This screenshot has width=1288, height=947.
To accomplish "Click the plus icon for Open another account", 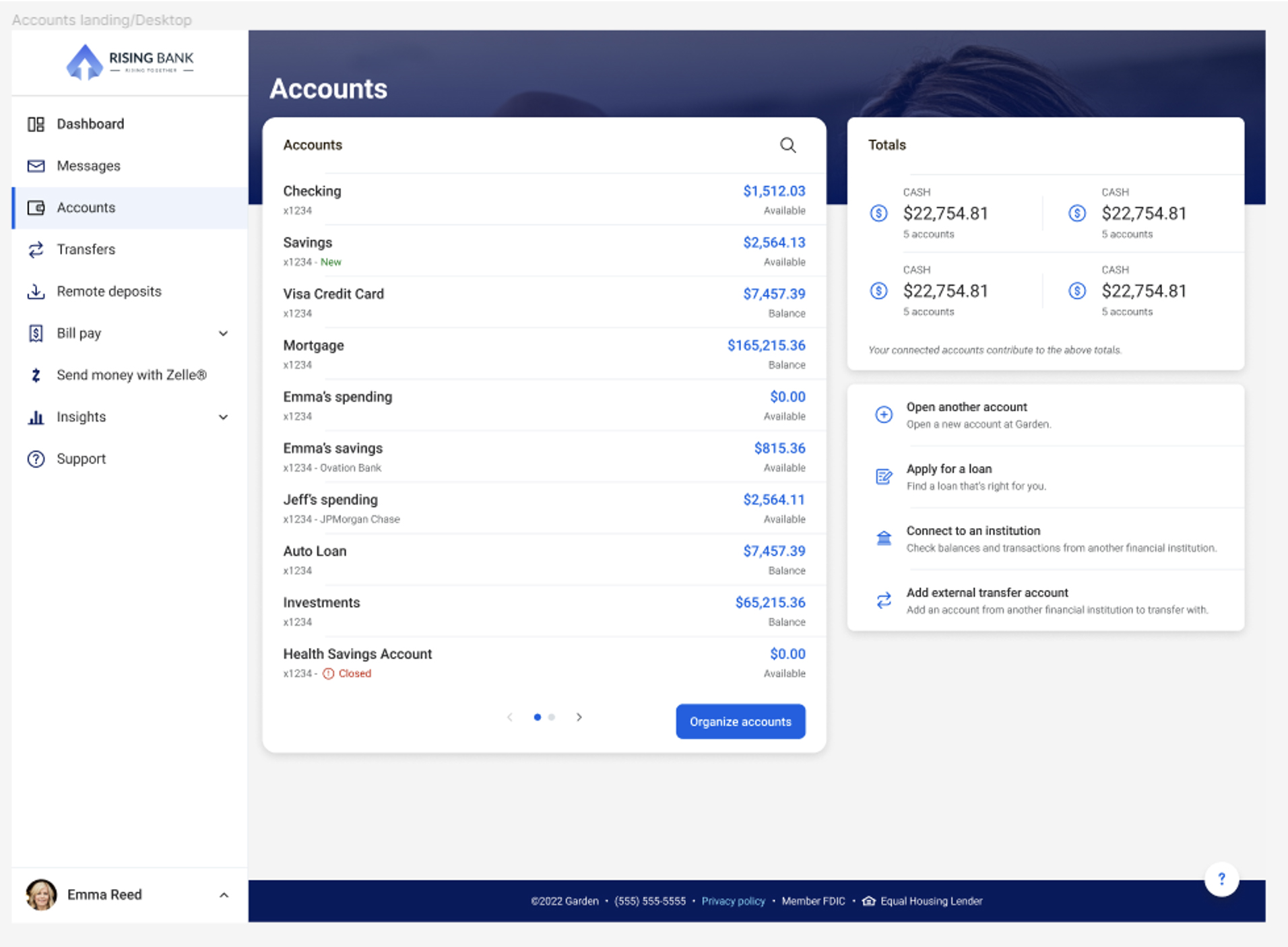I will click(x=883, y=415).
